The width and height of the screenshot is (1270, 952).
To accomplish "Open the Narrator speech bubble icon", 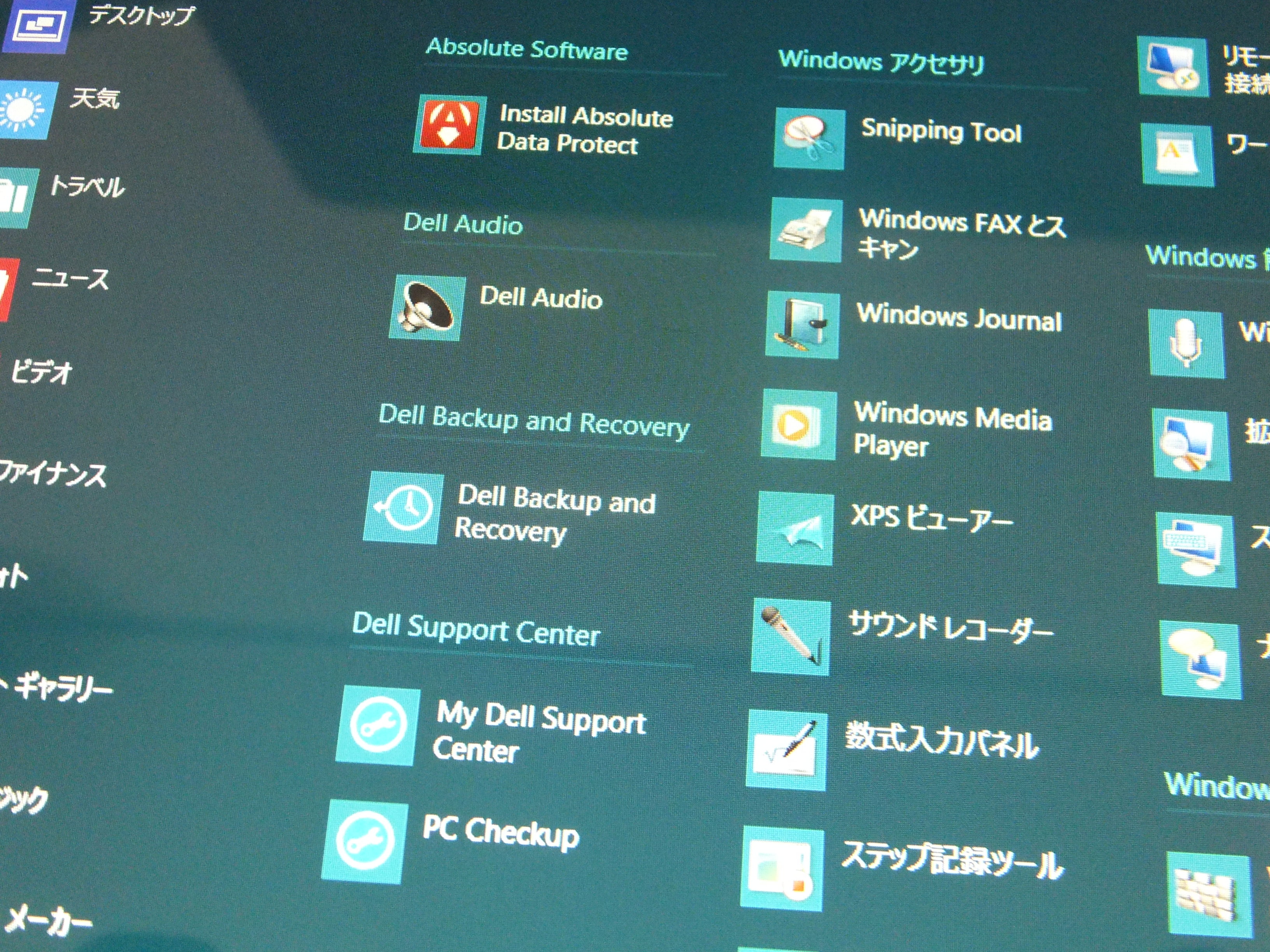I will point(1200,659).
